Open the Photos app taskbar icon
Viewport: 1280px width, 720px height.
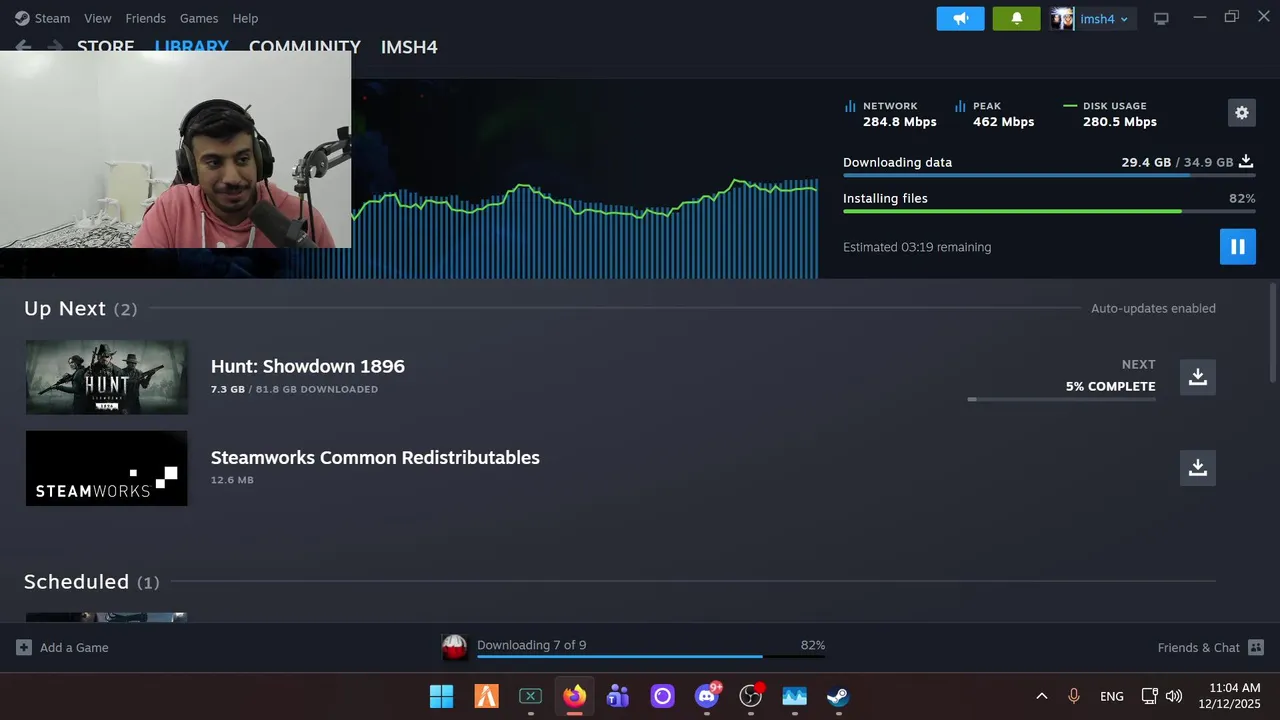click(x=795, y=696)
